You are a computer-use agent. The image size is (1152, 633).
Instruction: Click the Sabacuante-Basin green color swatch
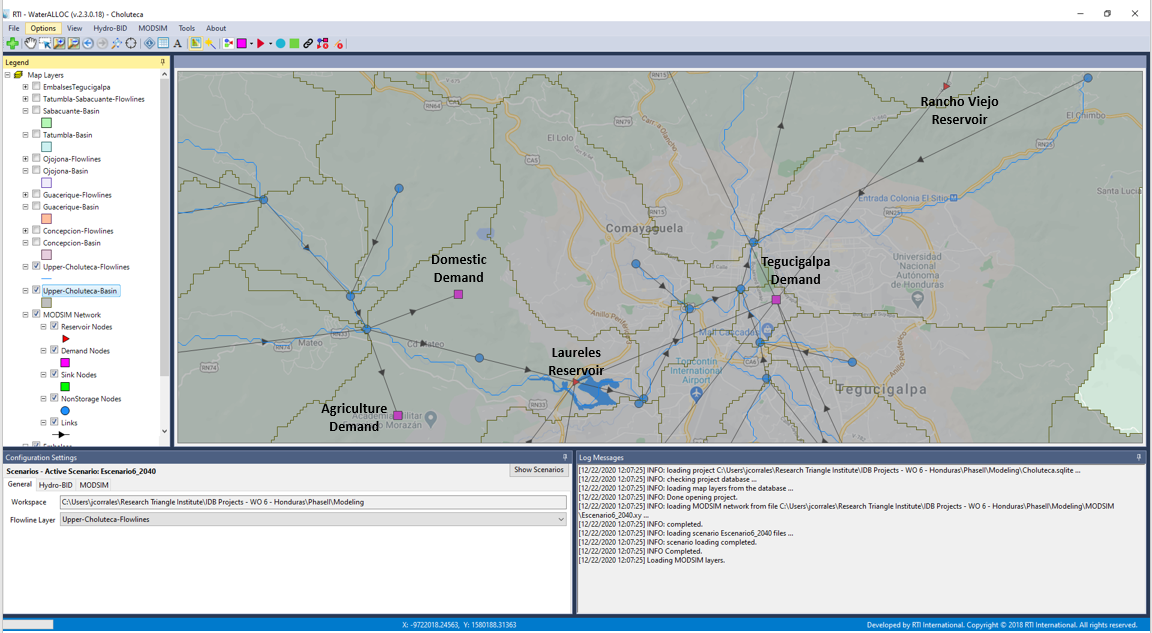(46, 123)
